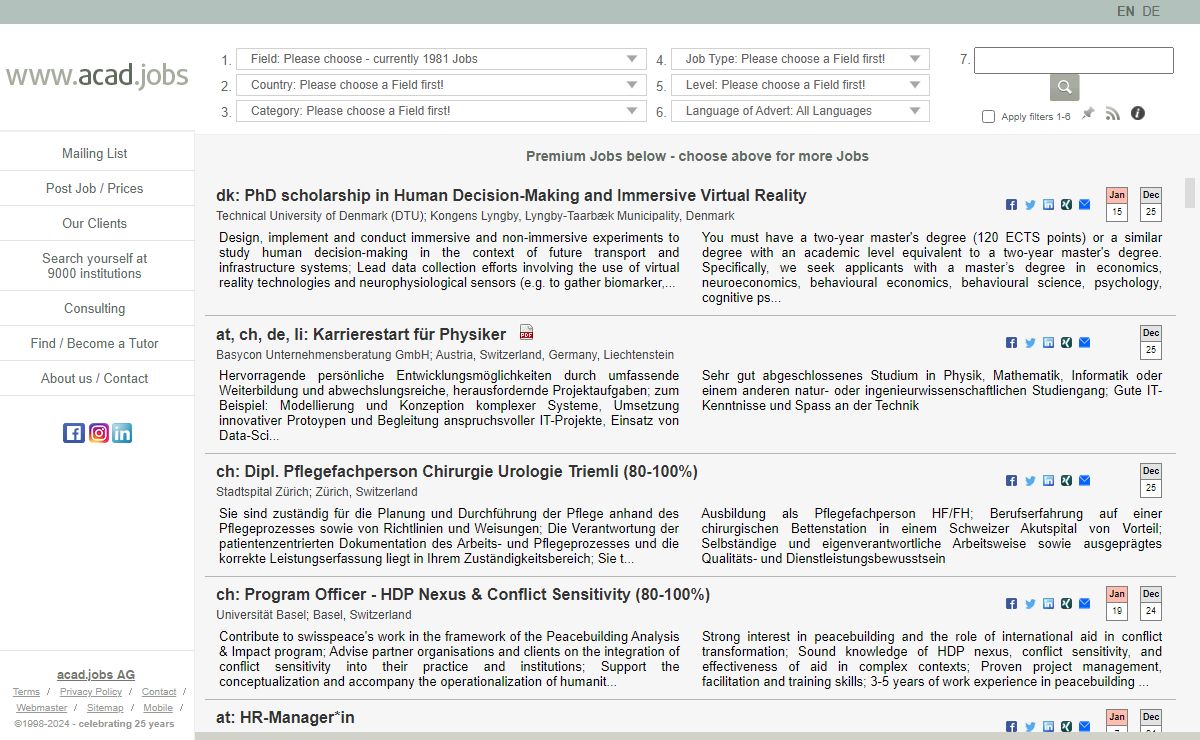Email the PhD scholarship job
The width and height of the screenshot is (1200, 740).
point(1084,204)
